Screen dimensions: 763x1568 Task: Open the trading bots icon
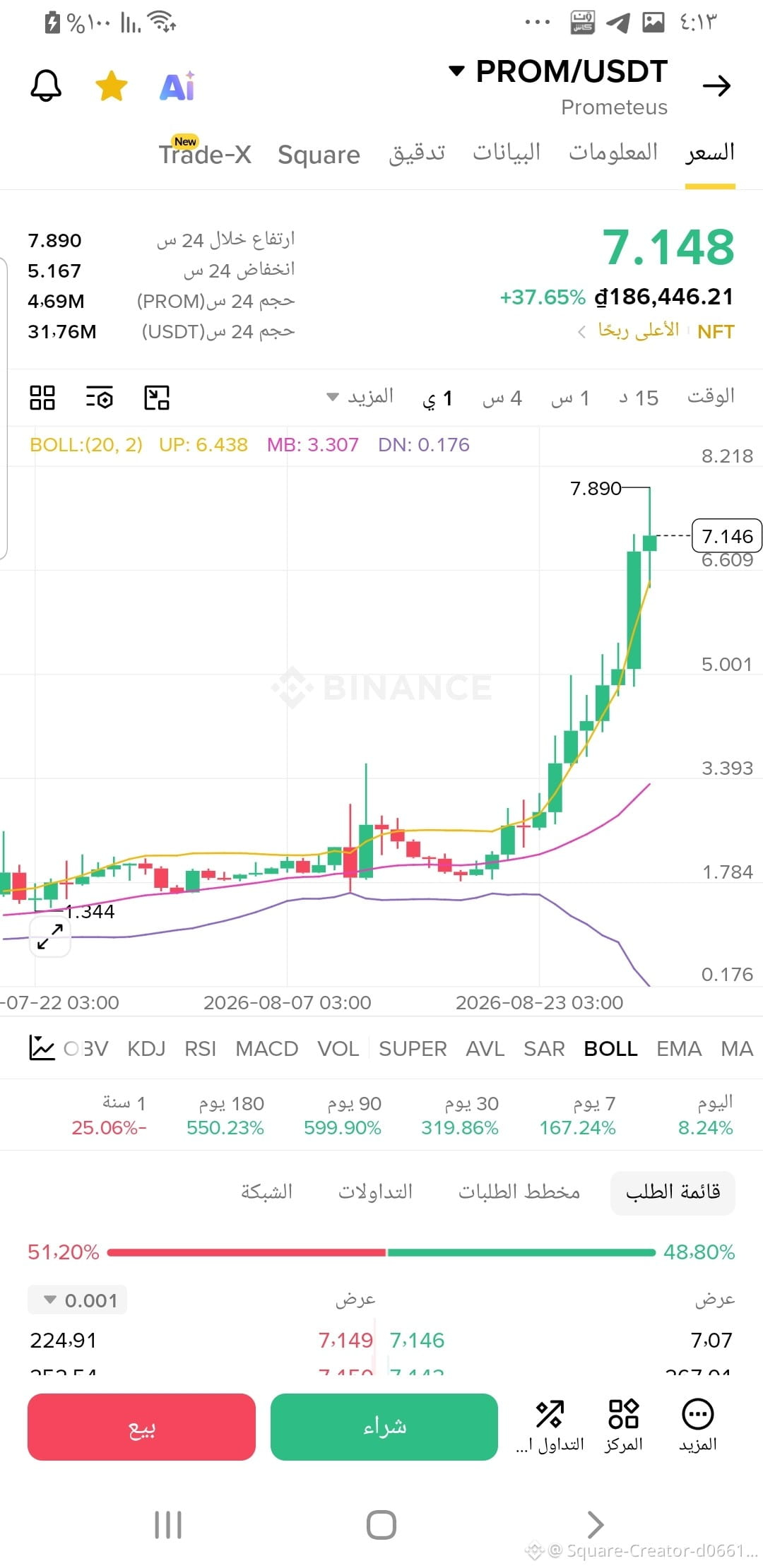tap(550, 1425)
